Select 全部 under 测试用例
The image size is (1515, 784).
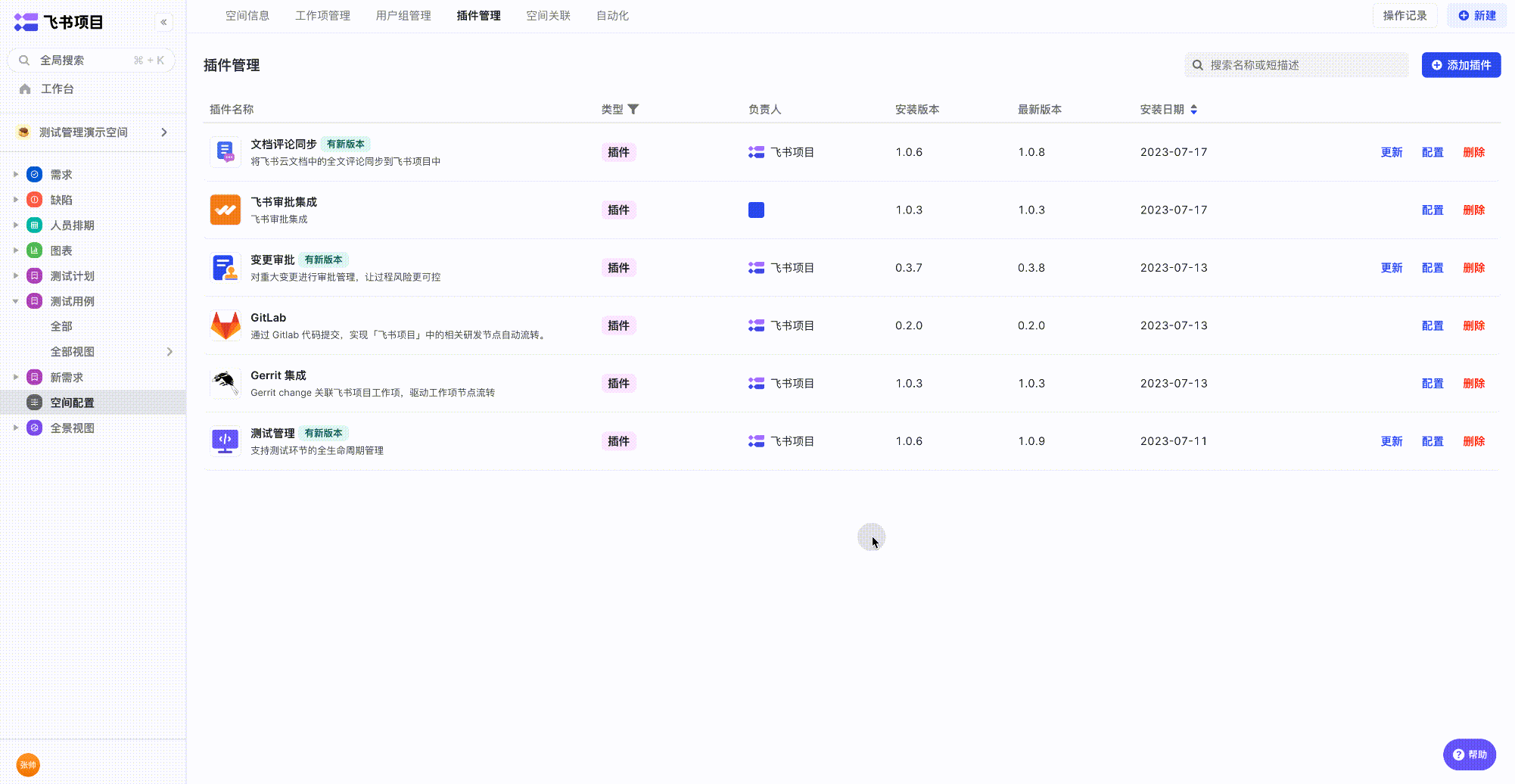coord(61,327)
